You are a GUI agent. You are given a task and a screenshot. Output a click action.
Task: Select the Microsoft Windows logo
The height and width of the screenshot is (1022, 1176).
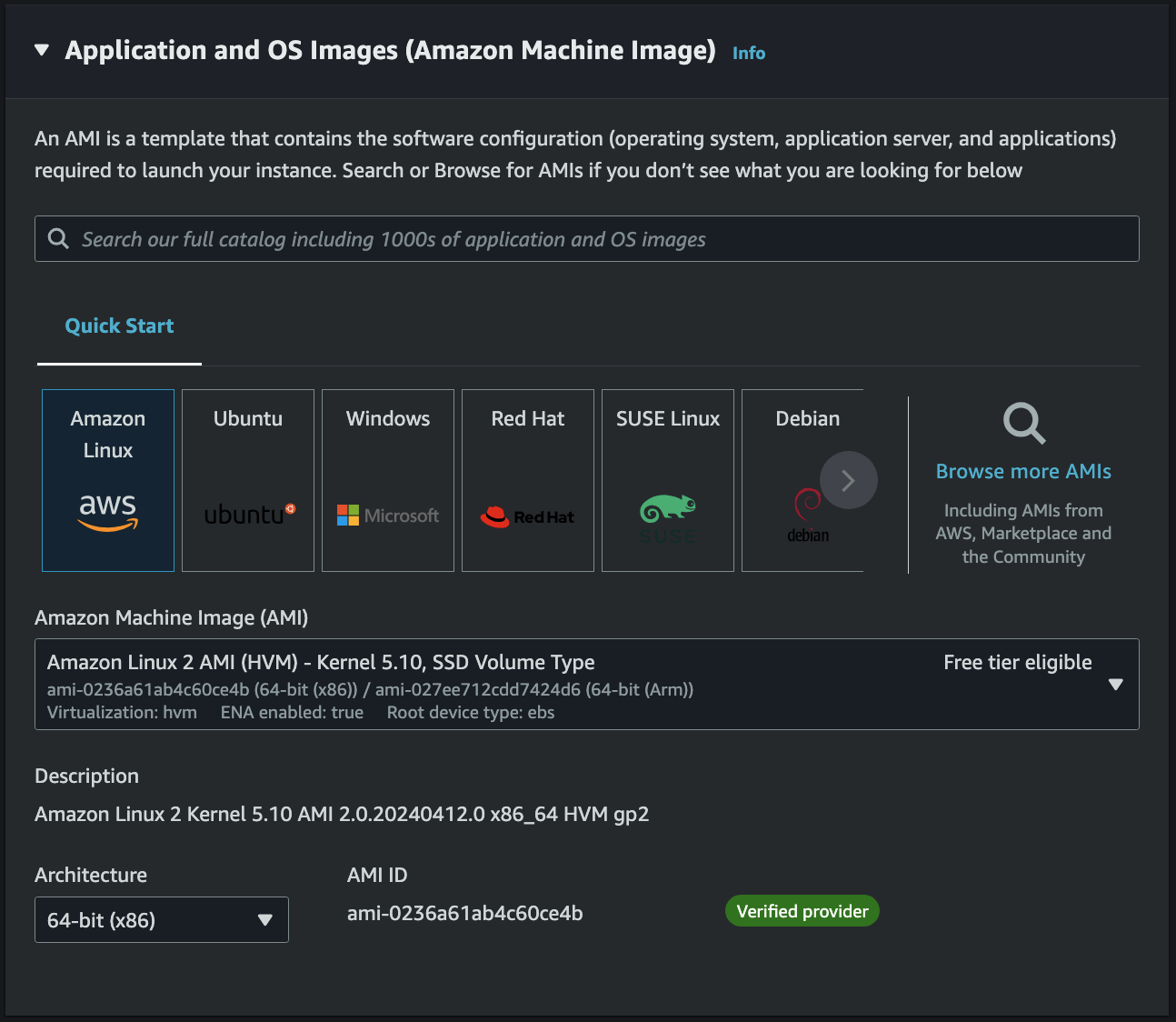click(388, 516)
